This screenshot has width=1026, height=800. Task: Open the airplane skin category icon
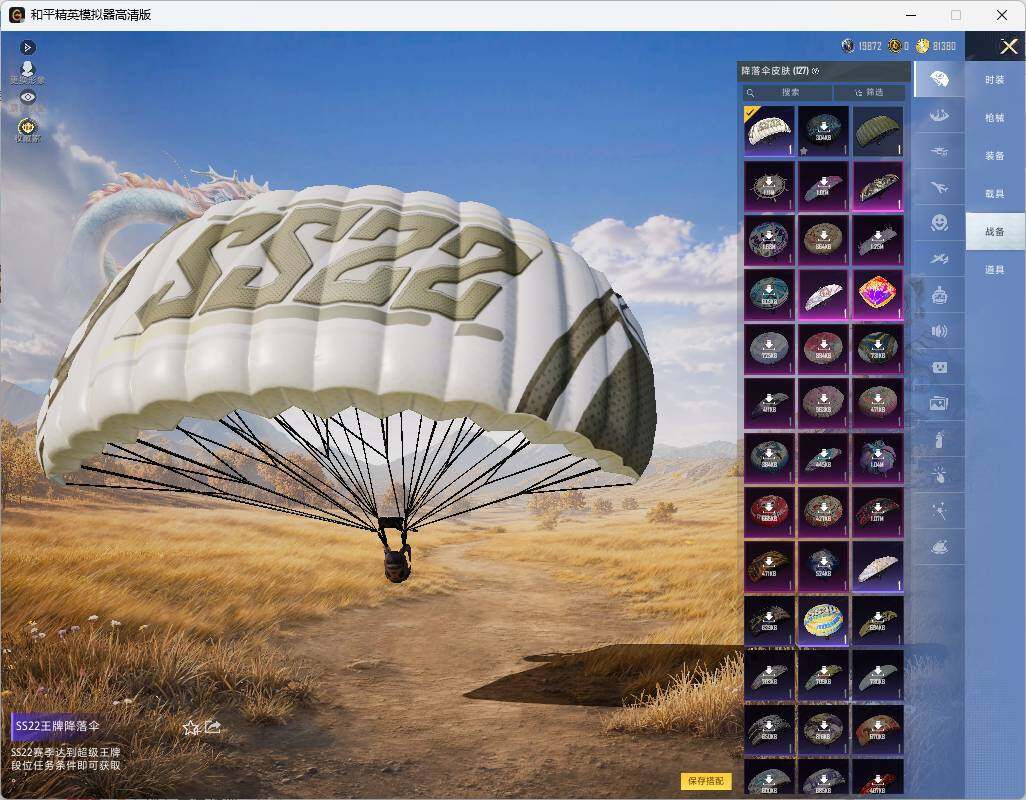pos(939,188)
